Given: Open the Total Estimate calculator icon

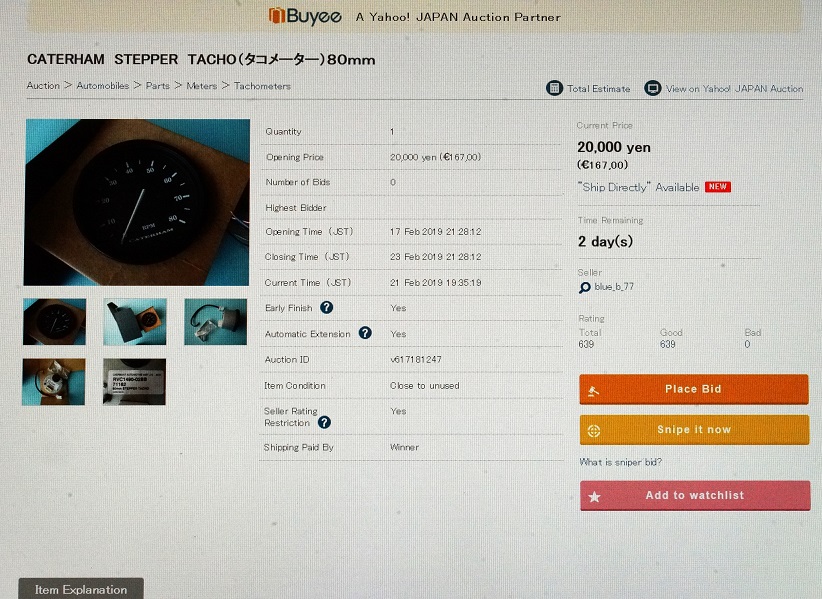Looking at the screenshot, I should pyautogui.click(x=554, y=88).
